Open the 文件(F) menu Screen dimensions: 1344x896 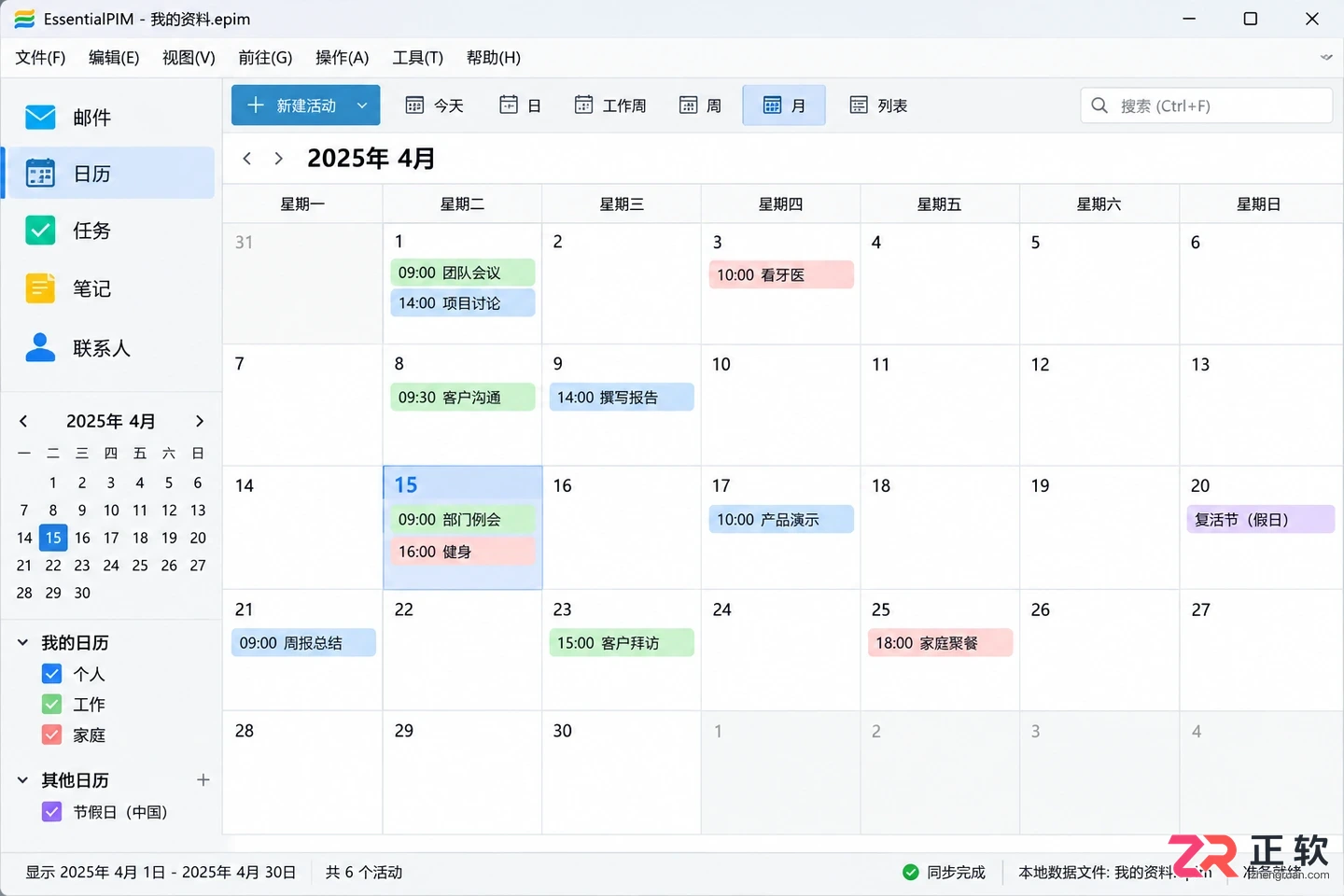click(x=40, y=58)
